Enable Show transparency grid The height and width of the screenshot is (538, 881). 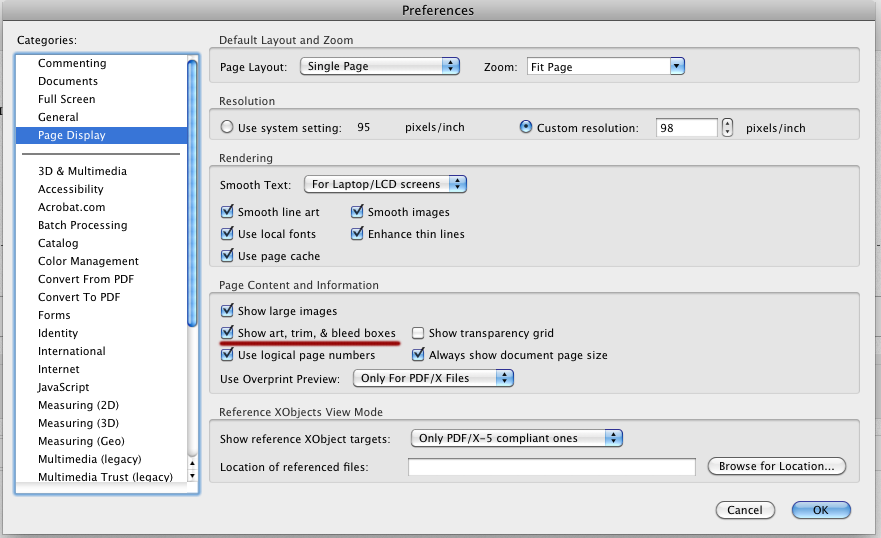coord(418,333)
